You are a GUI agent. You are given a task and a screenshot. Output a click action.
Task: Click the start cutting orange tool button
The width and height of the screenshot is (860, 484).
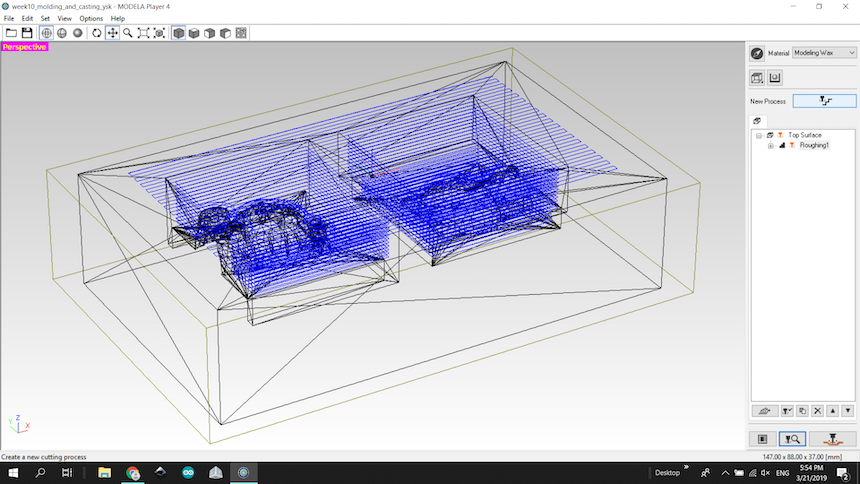(833, 439)
